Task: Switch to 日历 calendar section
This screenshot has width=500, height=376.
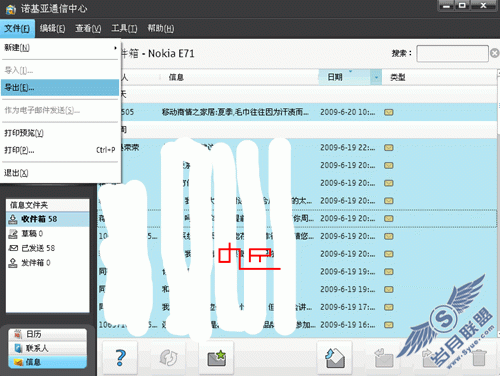Action: 48,334
